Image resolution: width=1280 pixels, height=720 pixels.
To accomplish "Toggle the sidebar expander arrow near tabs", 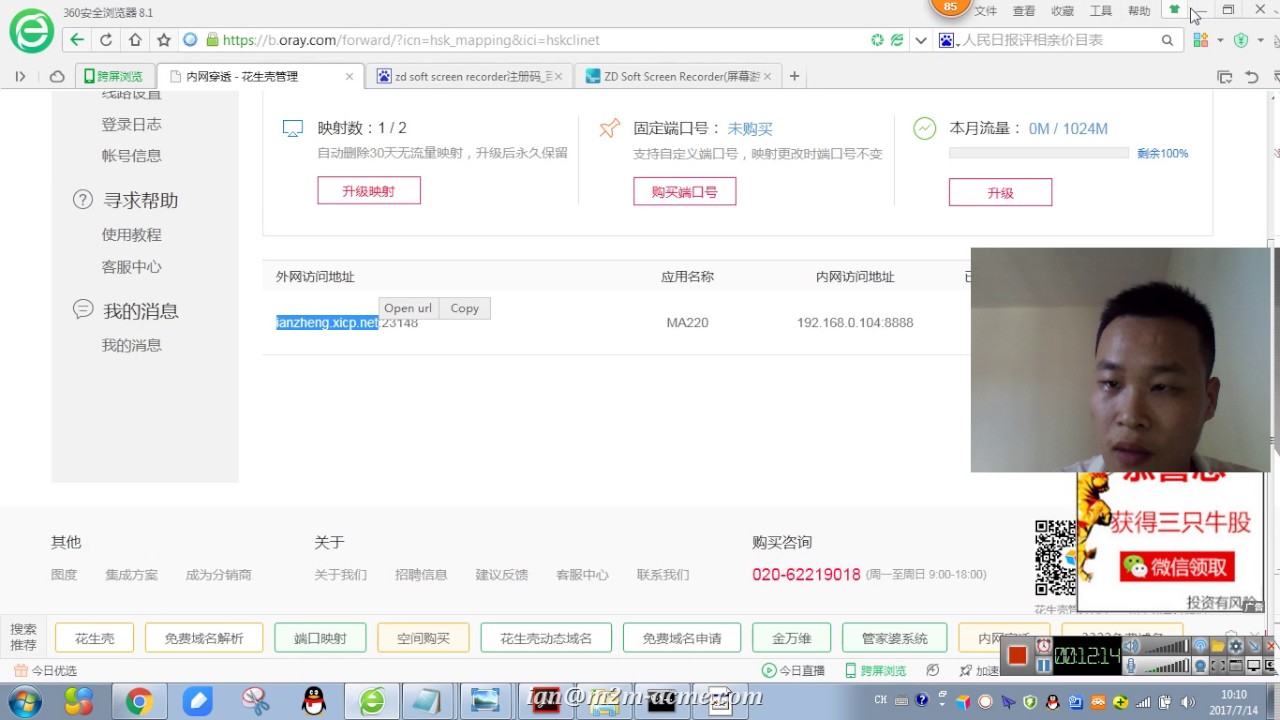I will coord(20,76).
